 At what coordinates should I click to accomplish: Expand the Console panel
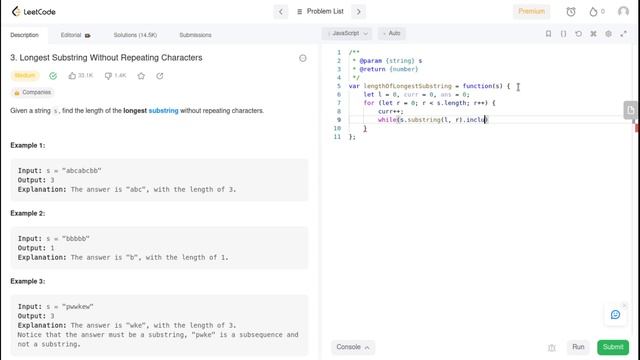(x=353, y=347)
